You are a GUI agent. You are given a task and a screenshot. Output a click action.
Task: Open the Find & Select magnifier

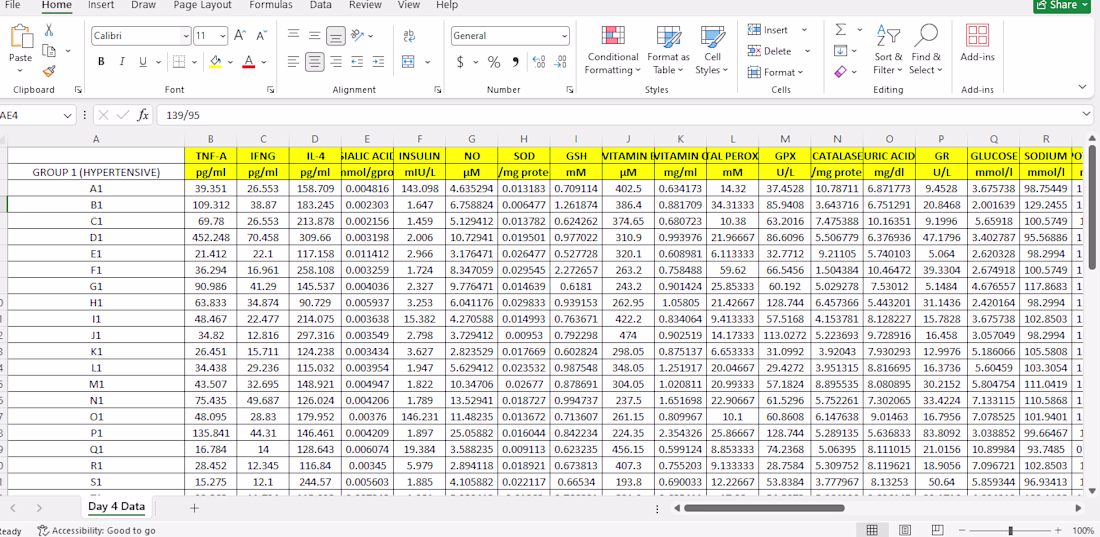(925, 50)
